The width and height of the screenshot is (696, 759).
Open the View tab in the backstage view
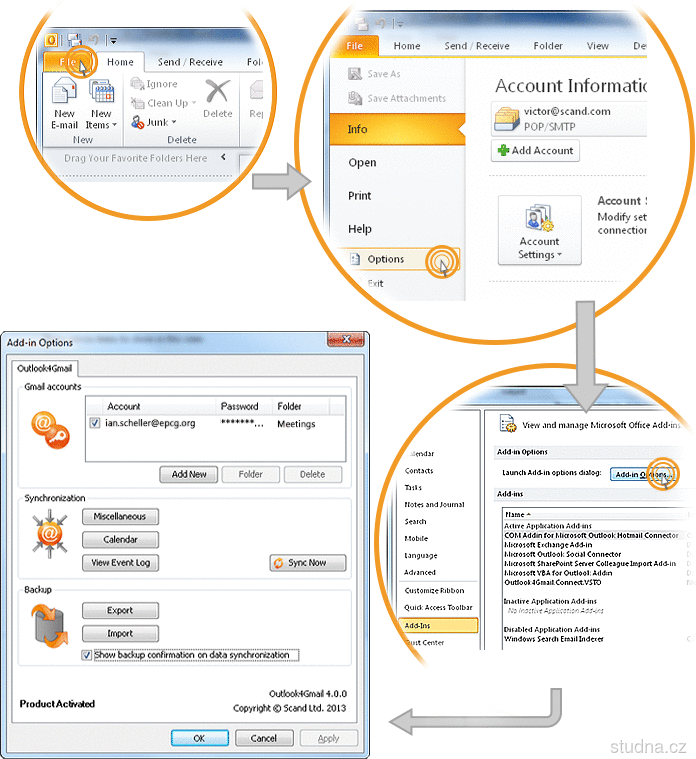(x=598, y=46)
